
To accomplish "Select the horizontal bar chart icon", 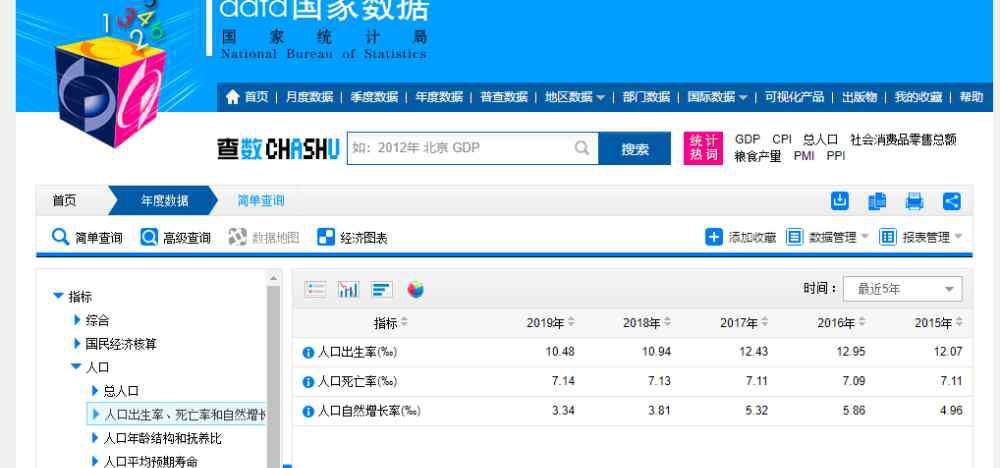I will tap(382, 289).
